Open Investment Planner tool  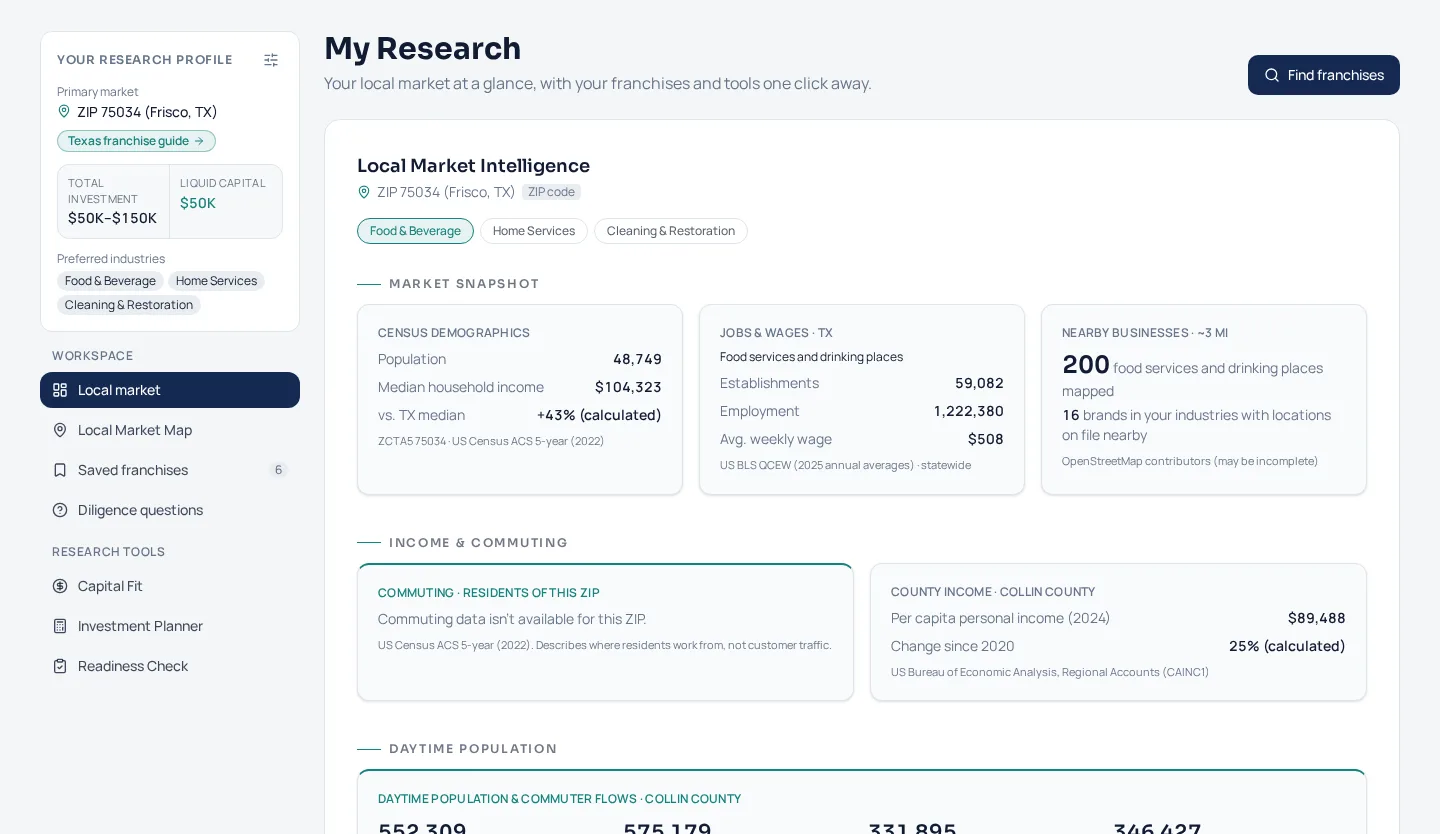(170, 626)
